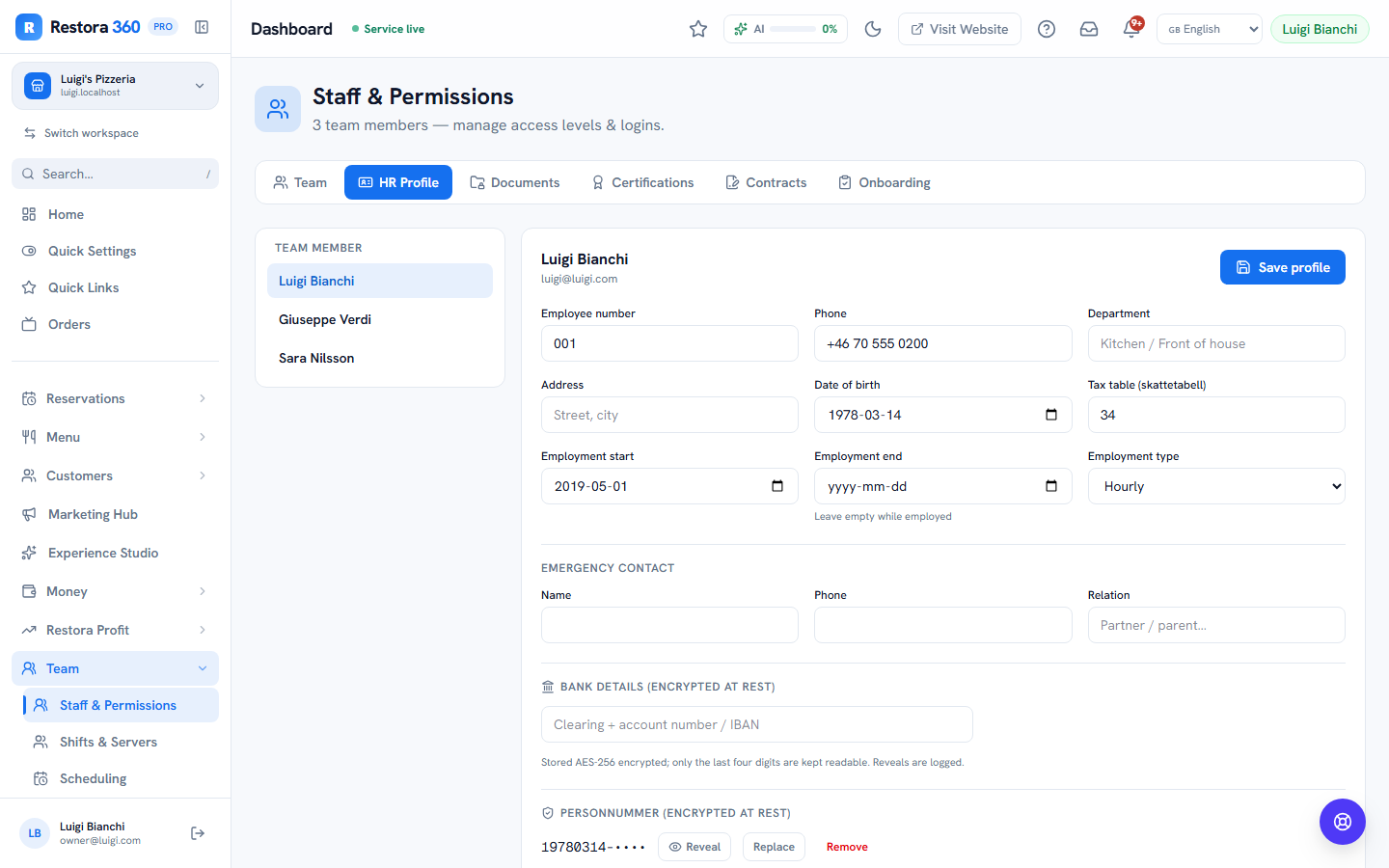Click Replace personnummer button
This screenshot has width=1389, height=868.
(774, 847)
